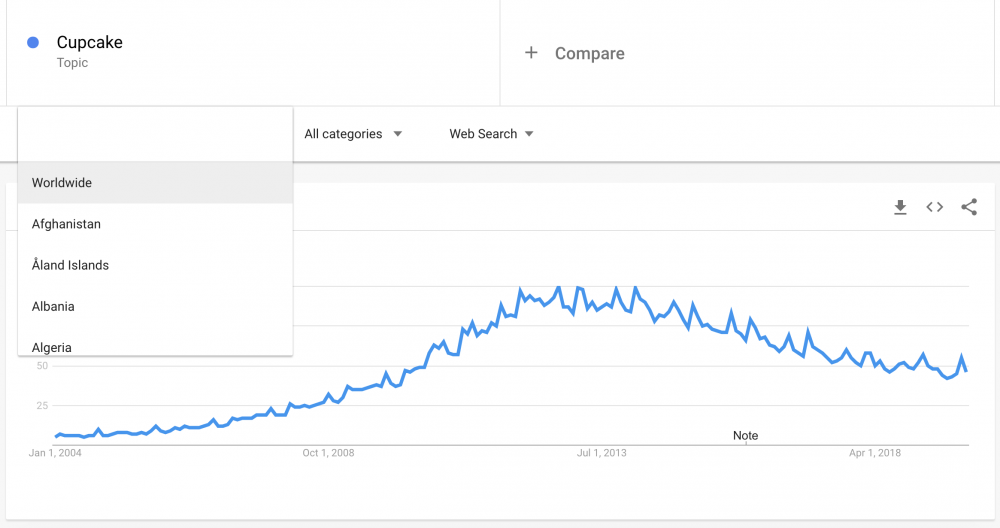Screen dimensions: 1000x528
Task: Click the Compare button
Action: 589,54
